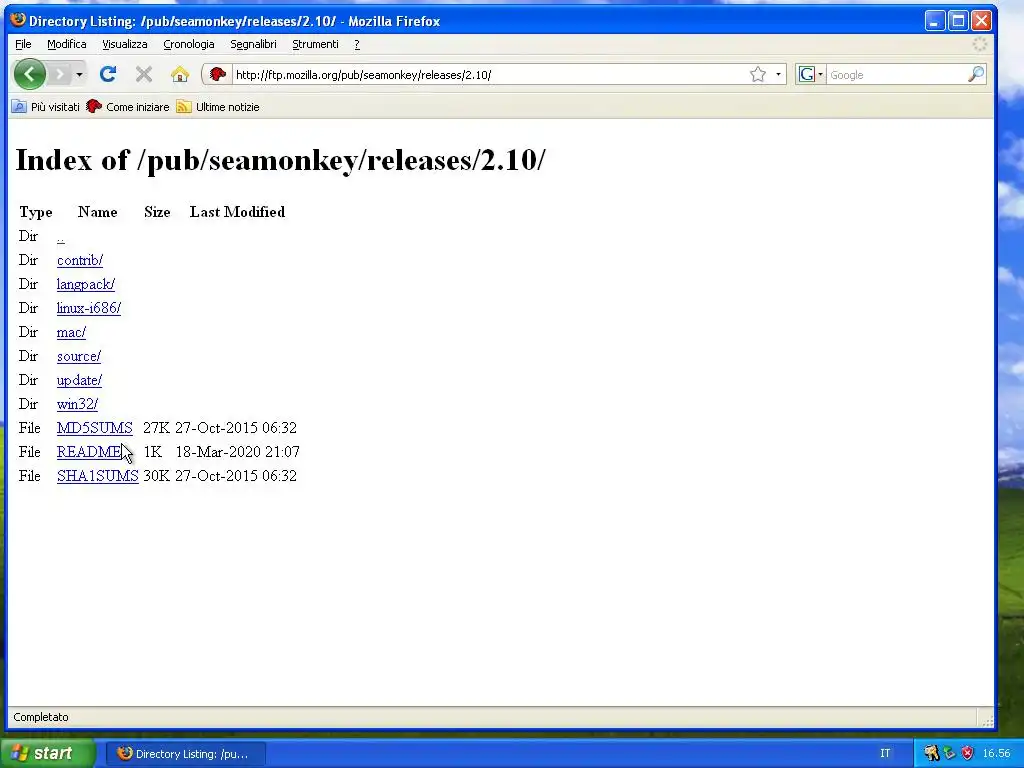Screen dimensions: 1024x768
Task: Bookmark this page with the star icon
Action: point(758,74)
